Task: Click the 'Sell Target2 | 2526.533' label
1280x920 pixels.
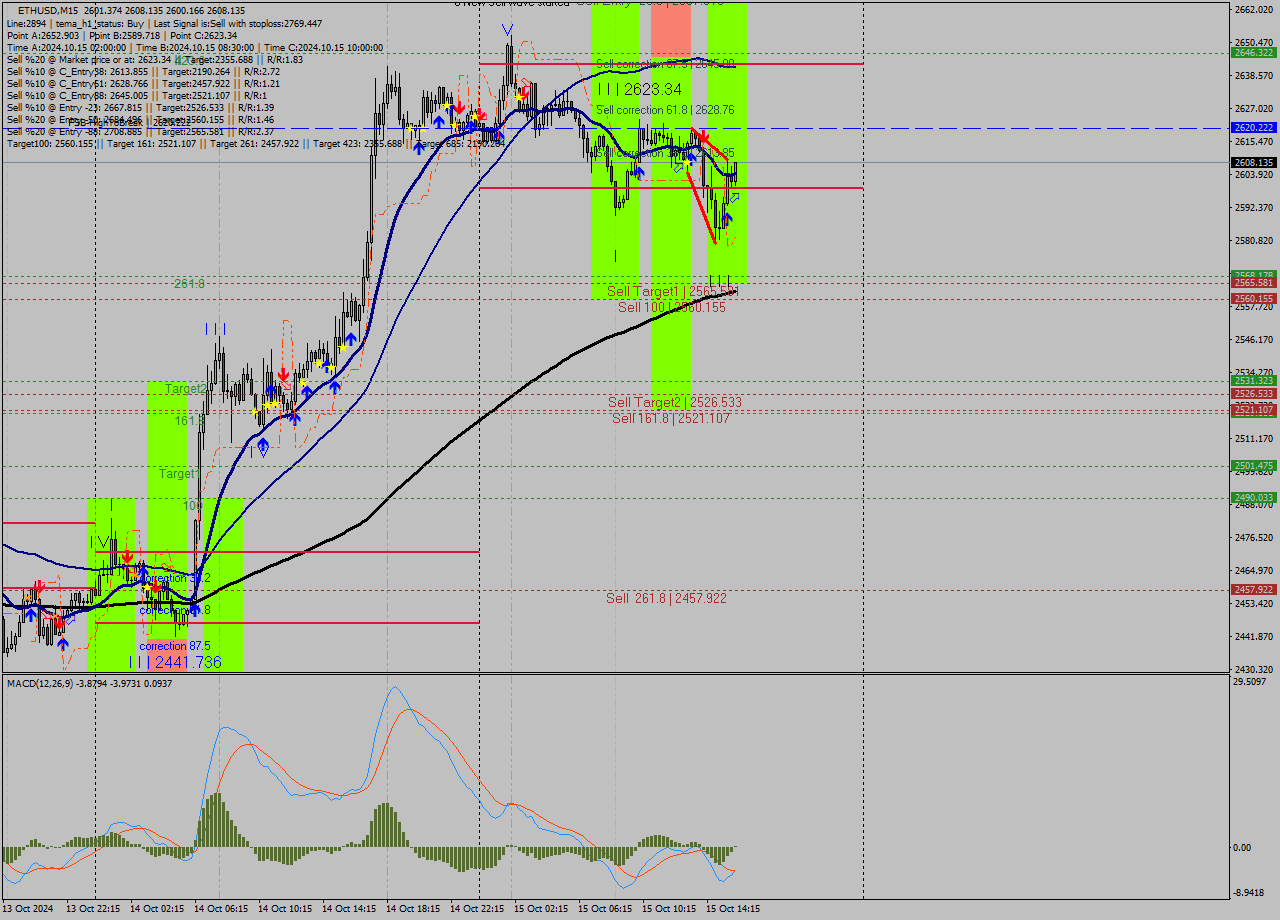Action: click(x=675, y=403)
